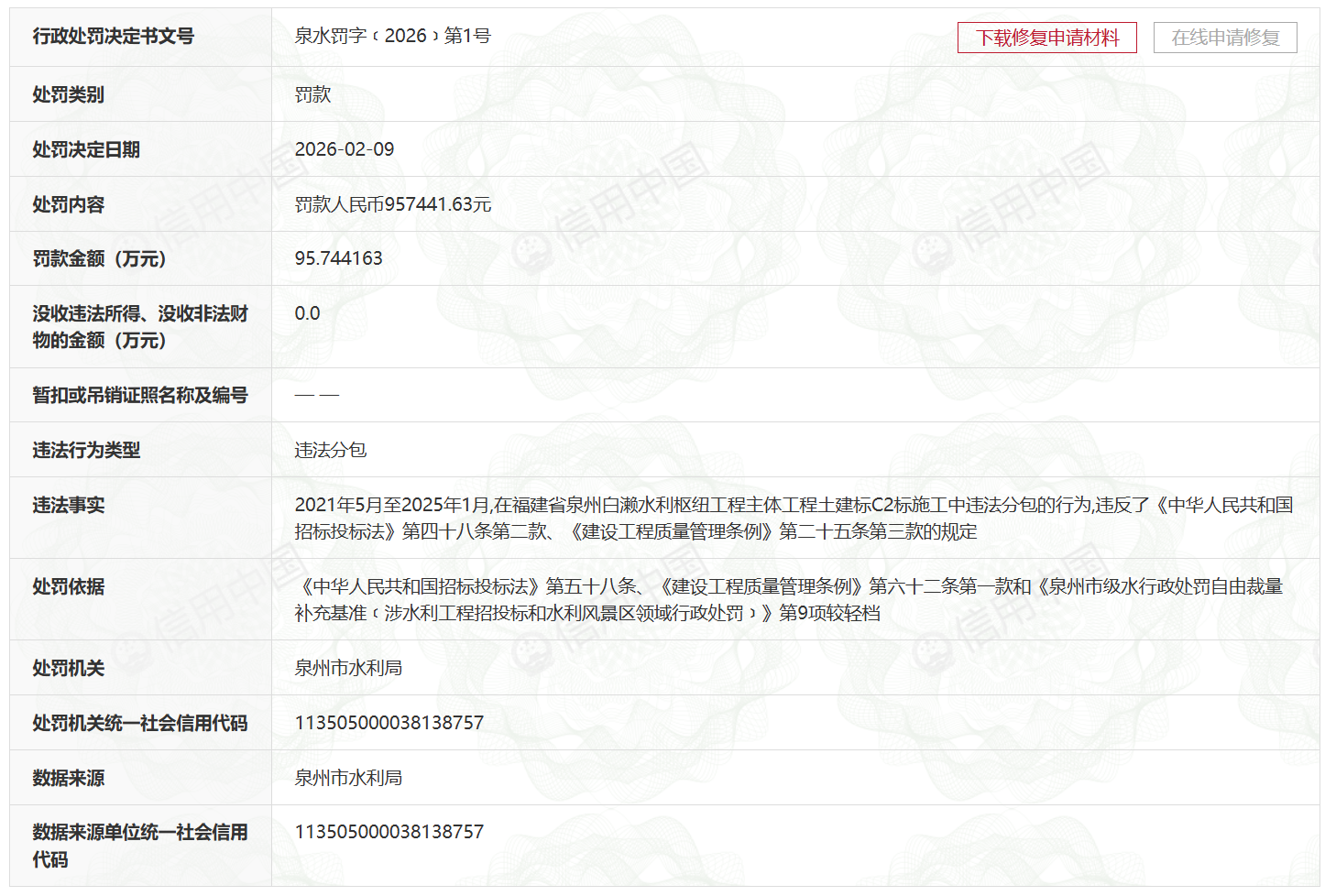Click the amount 罚款人民币957441.63元
This screenshot has height=896, width=1325.
[393, 204]
